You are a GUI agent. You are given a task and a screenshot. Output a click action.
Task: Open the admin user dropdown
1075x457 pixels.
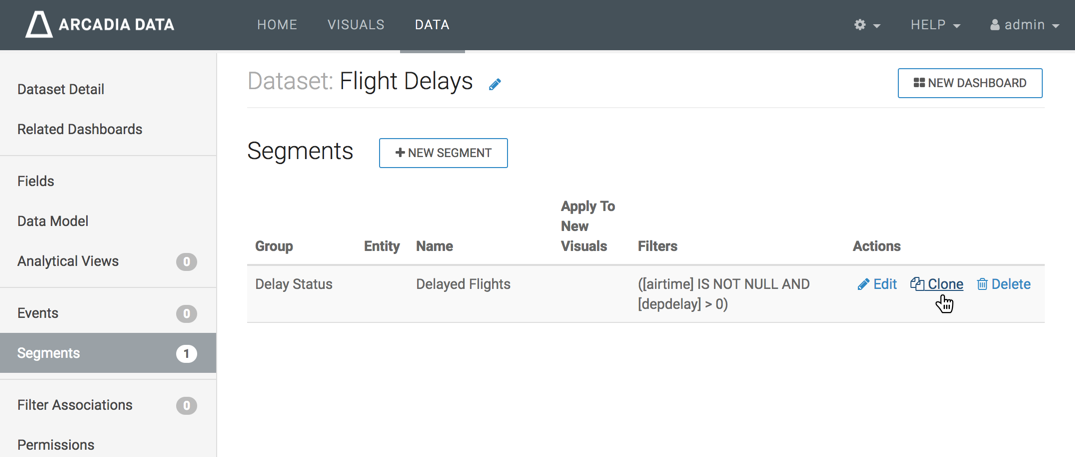1024,25
